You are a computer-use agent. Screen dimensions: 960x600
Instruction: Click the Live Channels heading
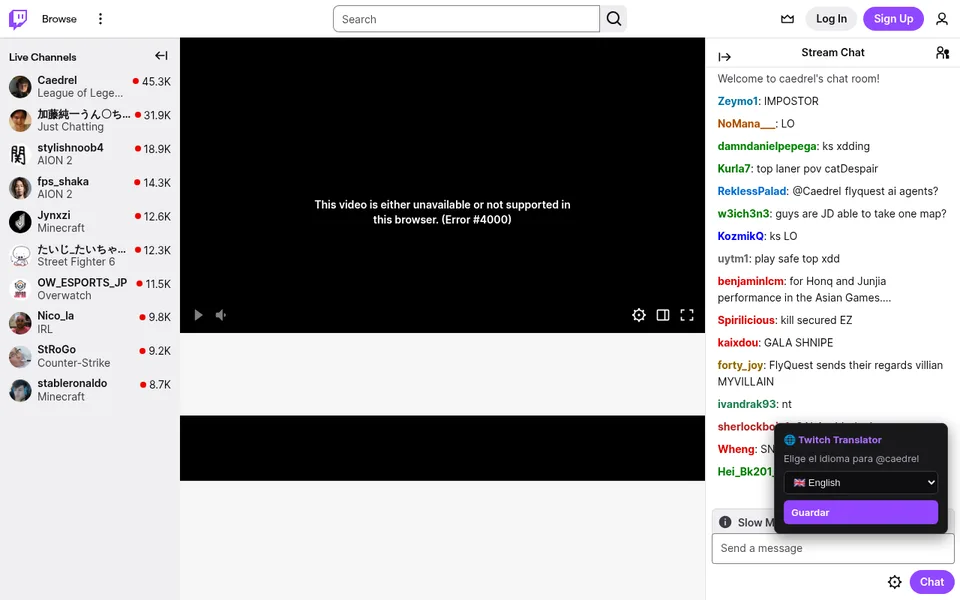[x=43, y=57]
